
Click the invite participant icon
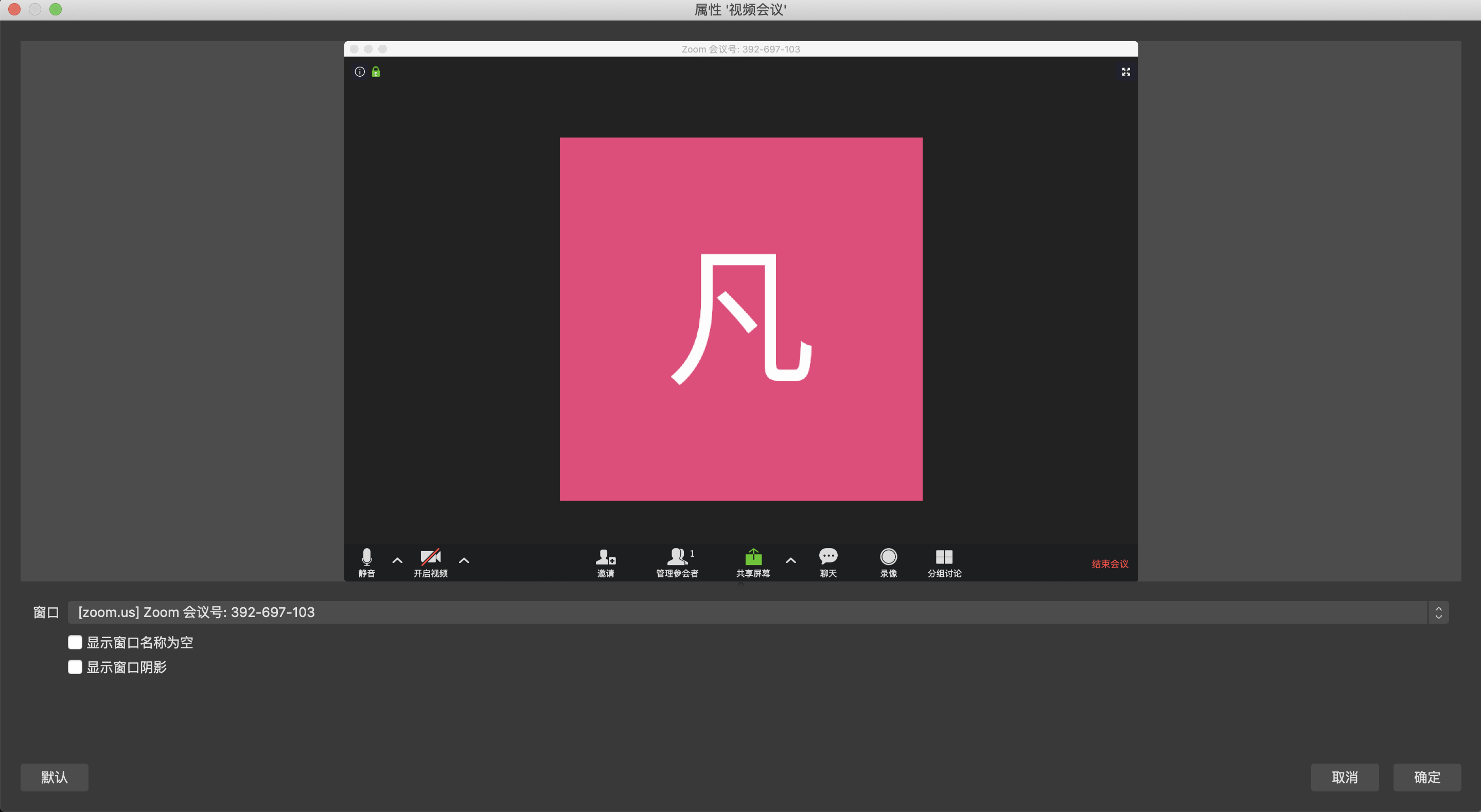pos(605,557)
